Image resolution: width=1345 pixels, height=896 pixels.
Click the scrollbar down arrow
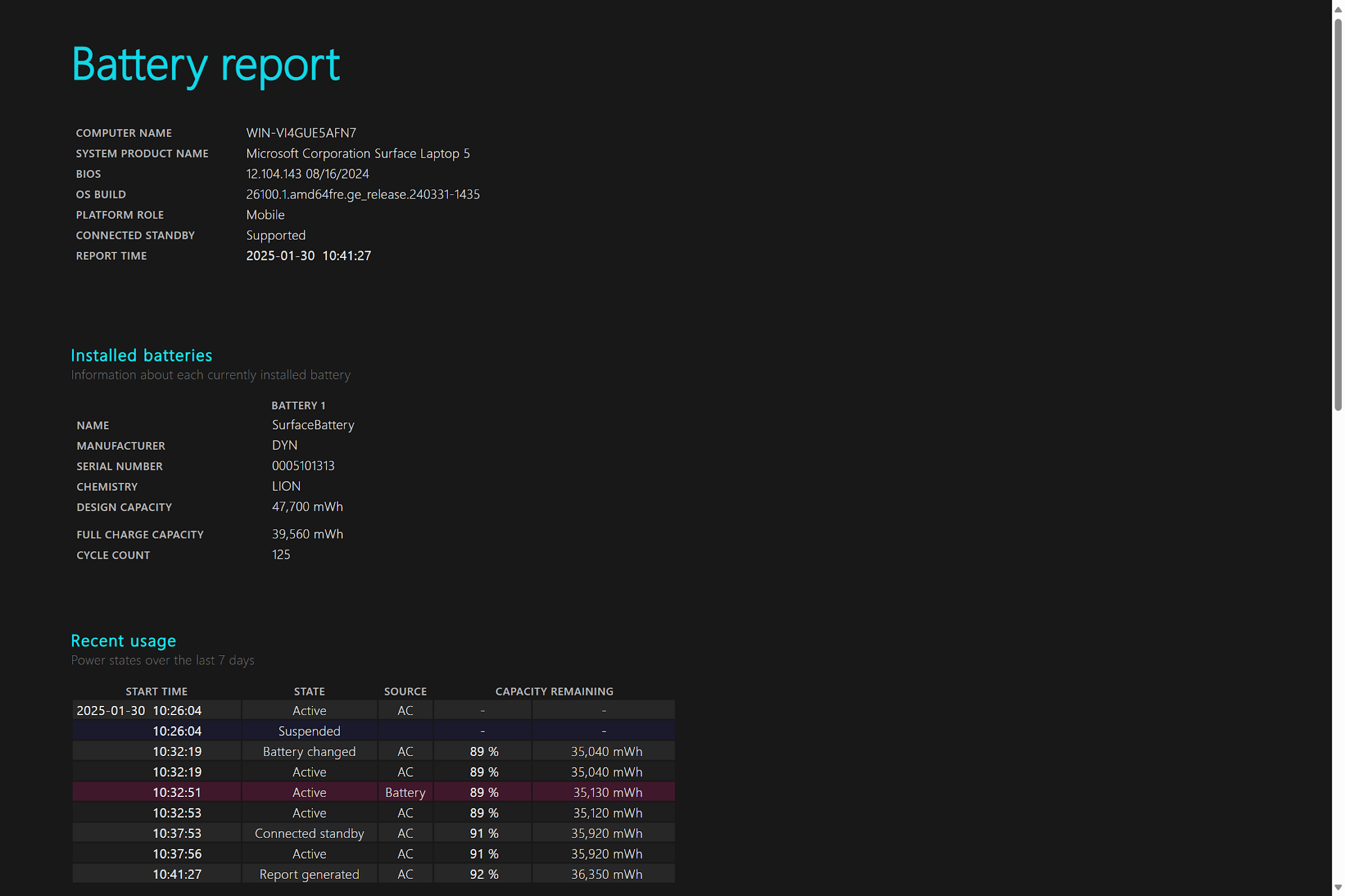pos(1338,887)
